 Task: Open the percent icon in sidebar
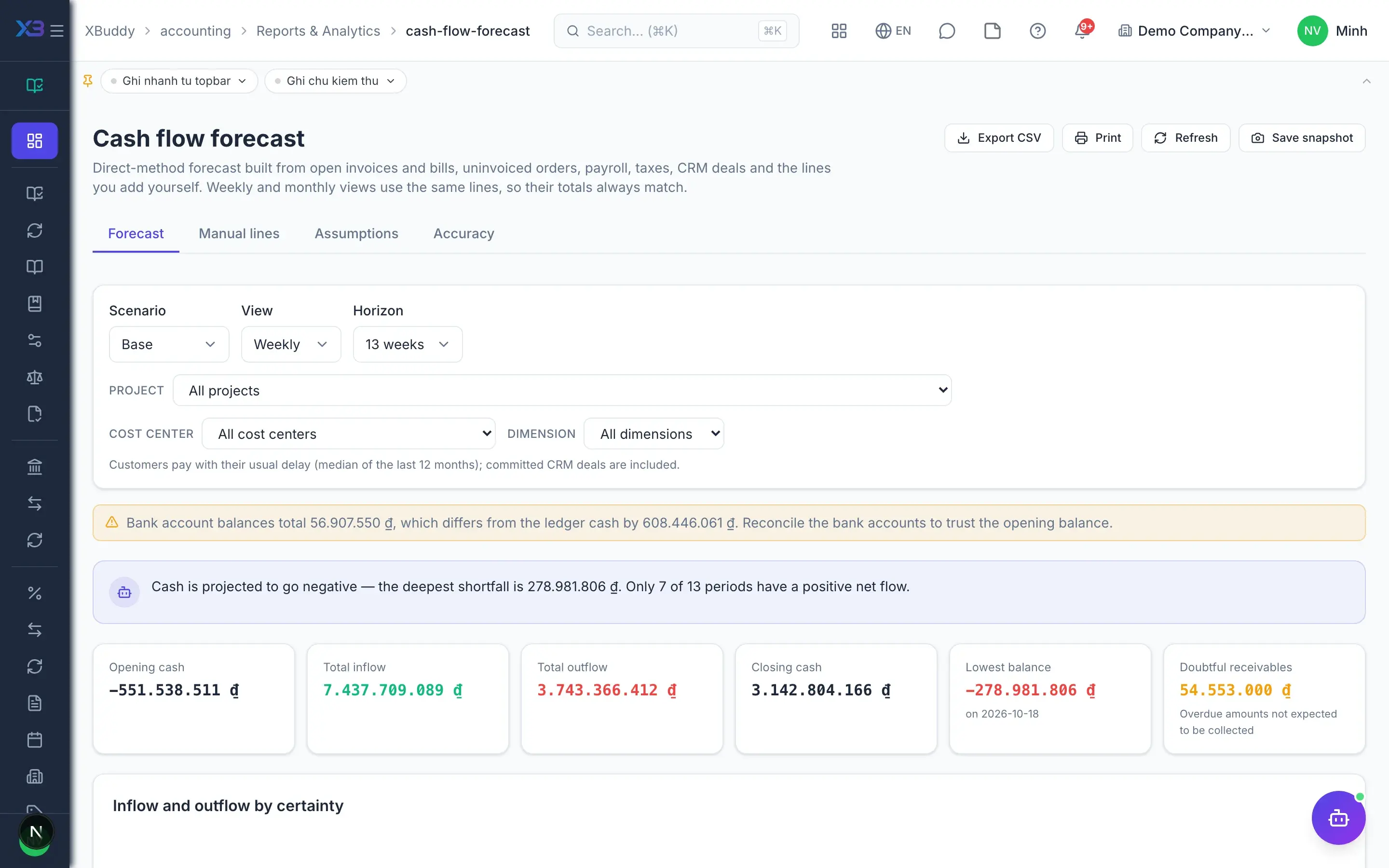[x=34, y=593]
